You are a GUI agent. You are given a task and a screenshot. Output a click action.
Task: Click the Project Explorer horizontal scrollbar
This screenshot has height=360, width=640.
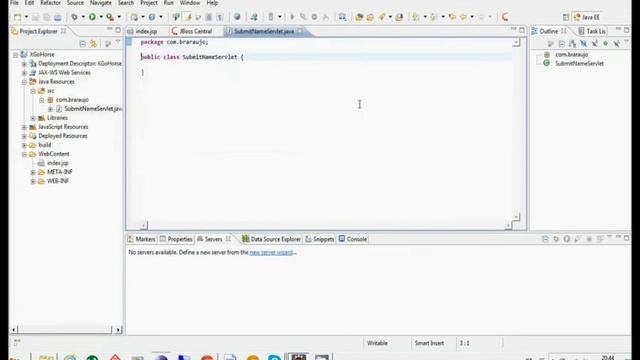tap(64, 329)
